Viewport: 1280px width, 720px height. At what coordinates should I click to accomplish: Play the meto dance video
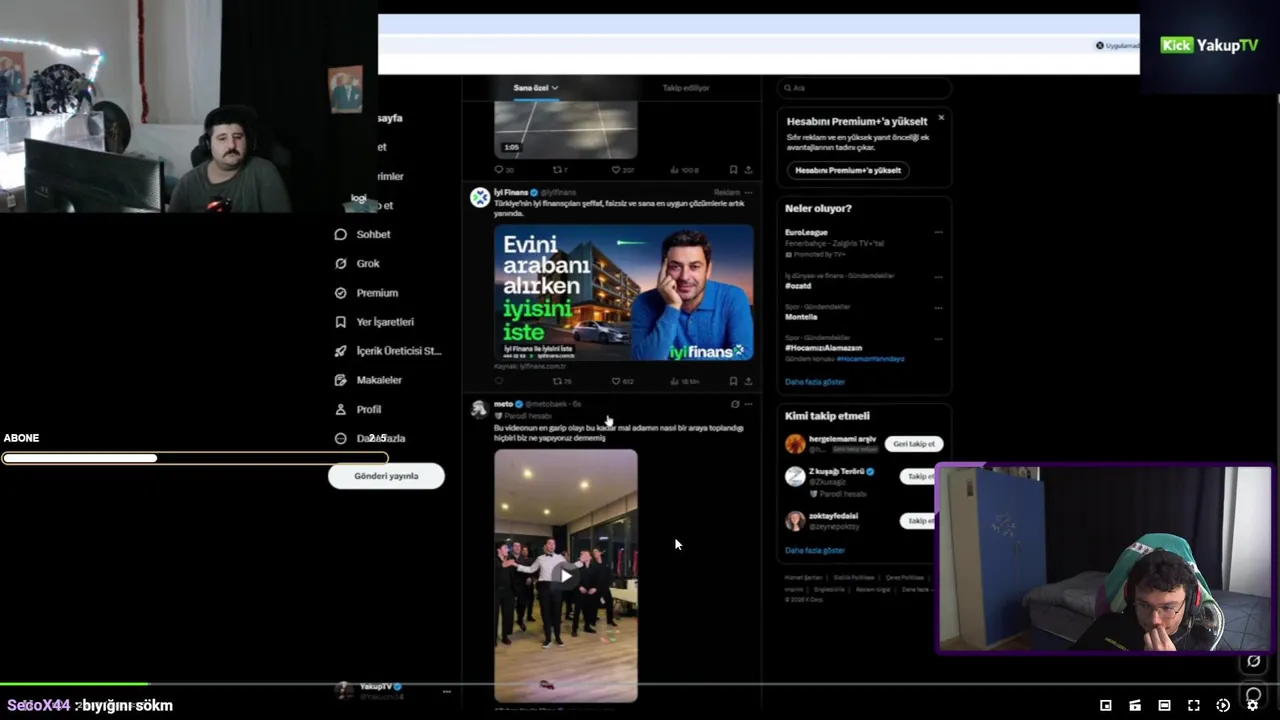[566, 576]
